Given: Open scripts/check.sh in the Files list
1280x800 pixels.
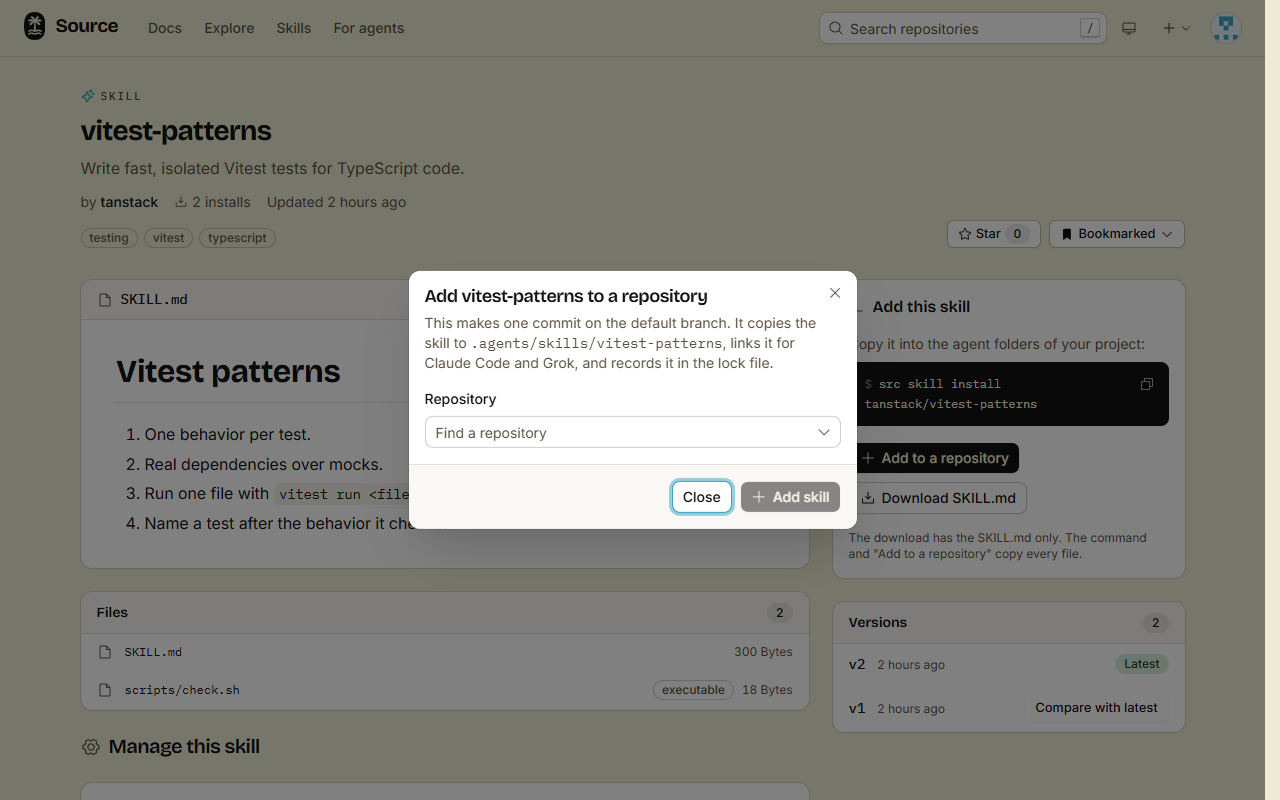Looking at the screenshot, I should pyautogui.click(x=182, y=690).
